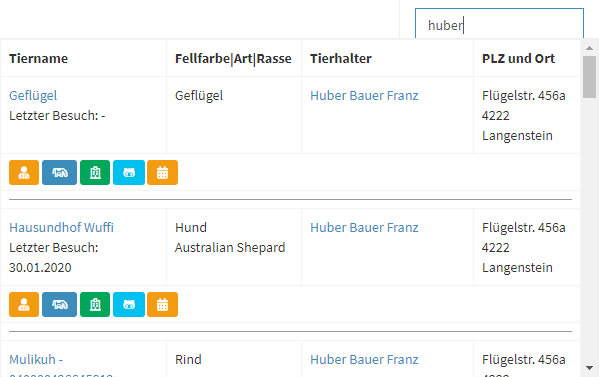This screenshot has width=599, height=377.
Task: Open the Geflügel animal link
Action: coord(33,95)
